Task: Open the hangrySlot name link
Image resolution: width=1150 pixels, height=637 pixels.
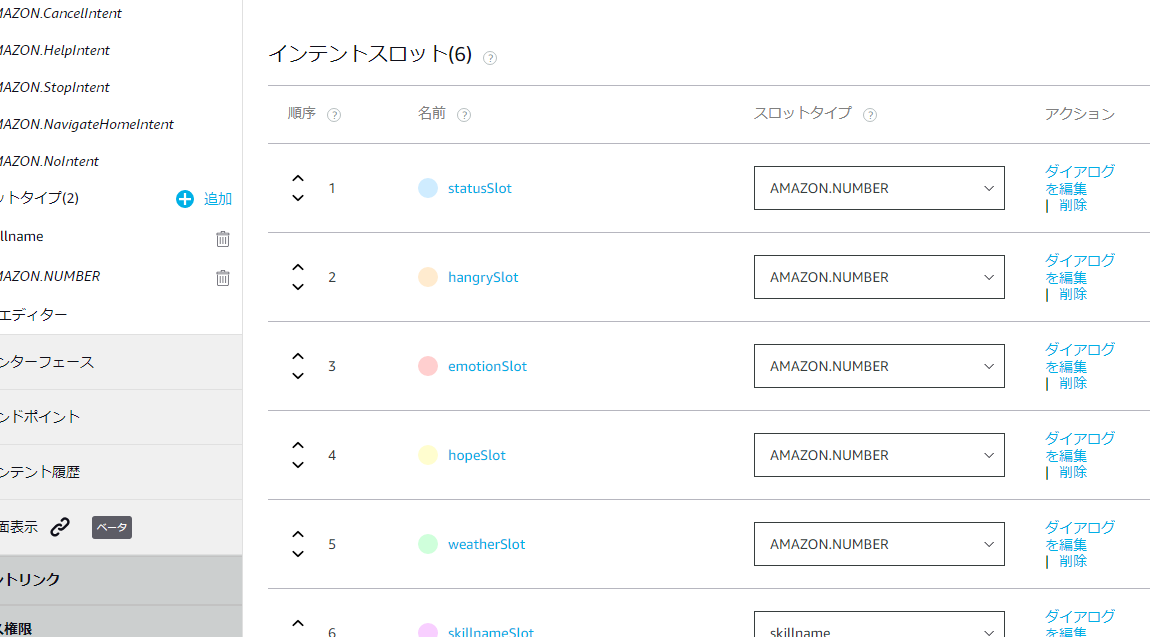Action: click(483, 277)
